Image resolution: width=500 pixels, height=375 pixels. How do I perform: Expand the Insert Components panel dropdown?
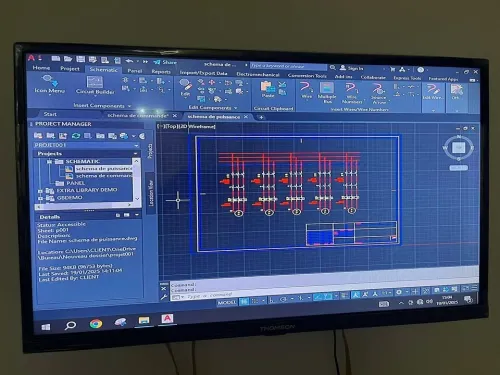point(129,106)
